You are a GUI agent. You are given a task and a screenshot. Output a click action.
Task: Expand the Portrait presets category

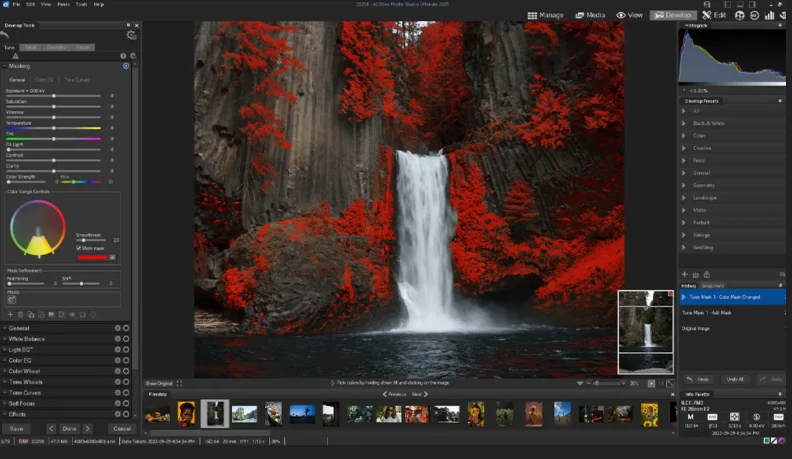point(684,223)
